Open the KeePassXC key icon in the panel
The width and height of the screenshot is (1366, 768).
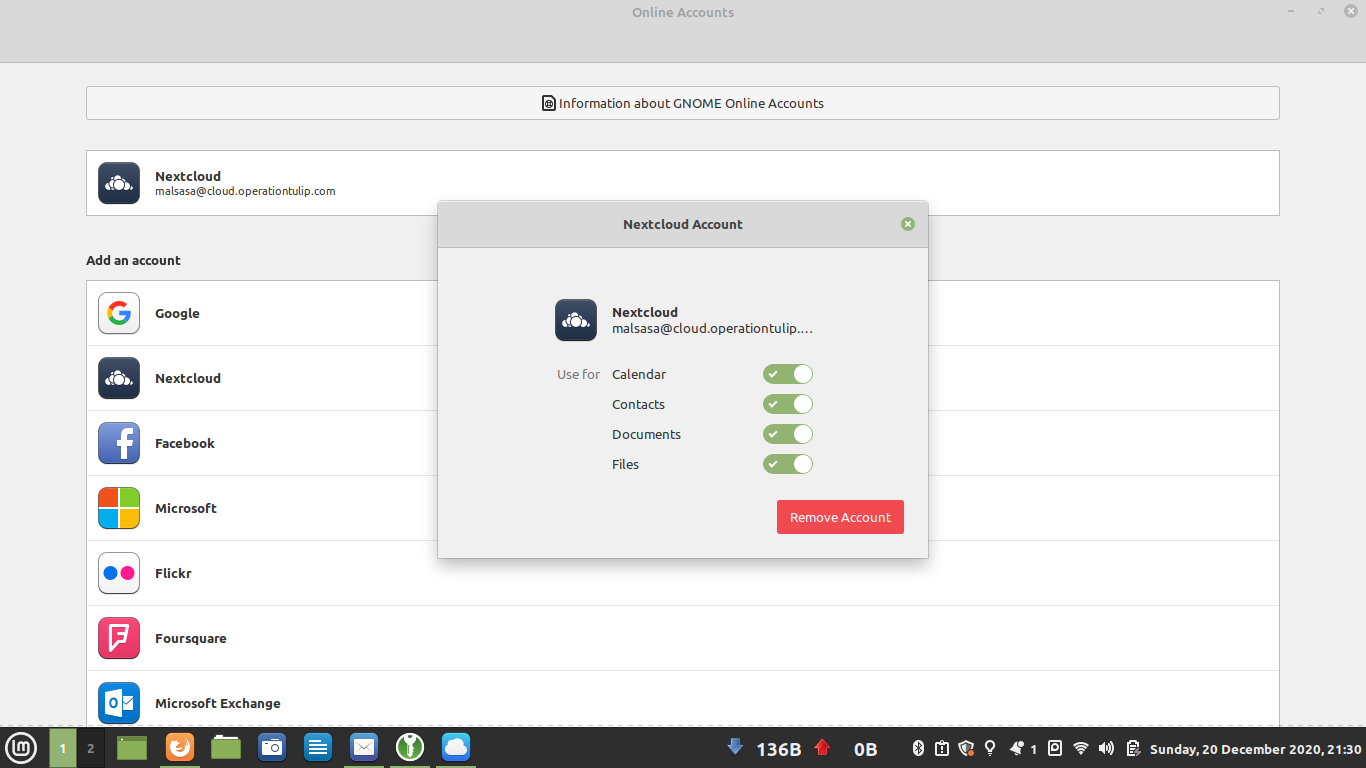click(x=410, y=747)
